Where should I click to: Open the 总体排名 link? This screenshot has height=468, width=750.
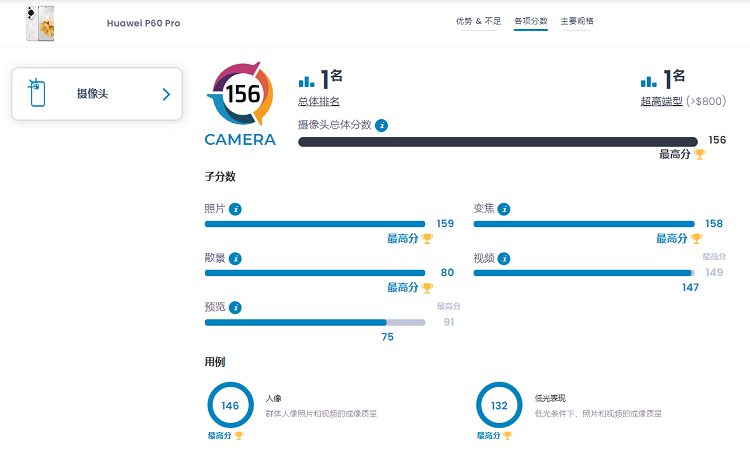pos(319,101)
